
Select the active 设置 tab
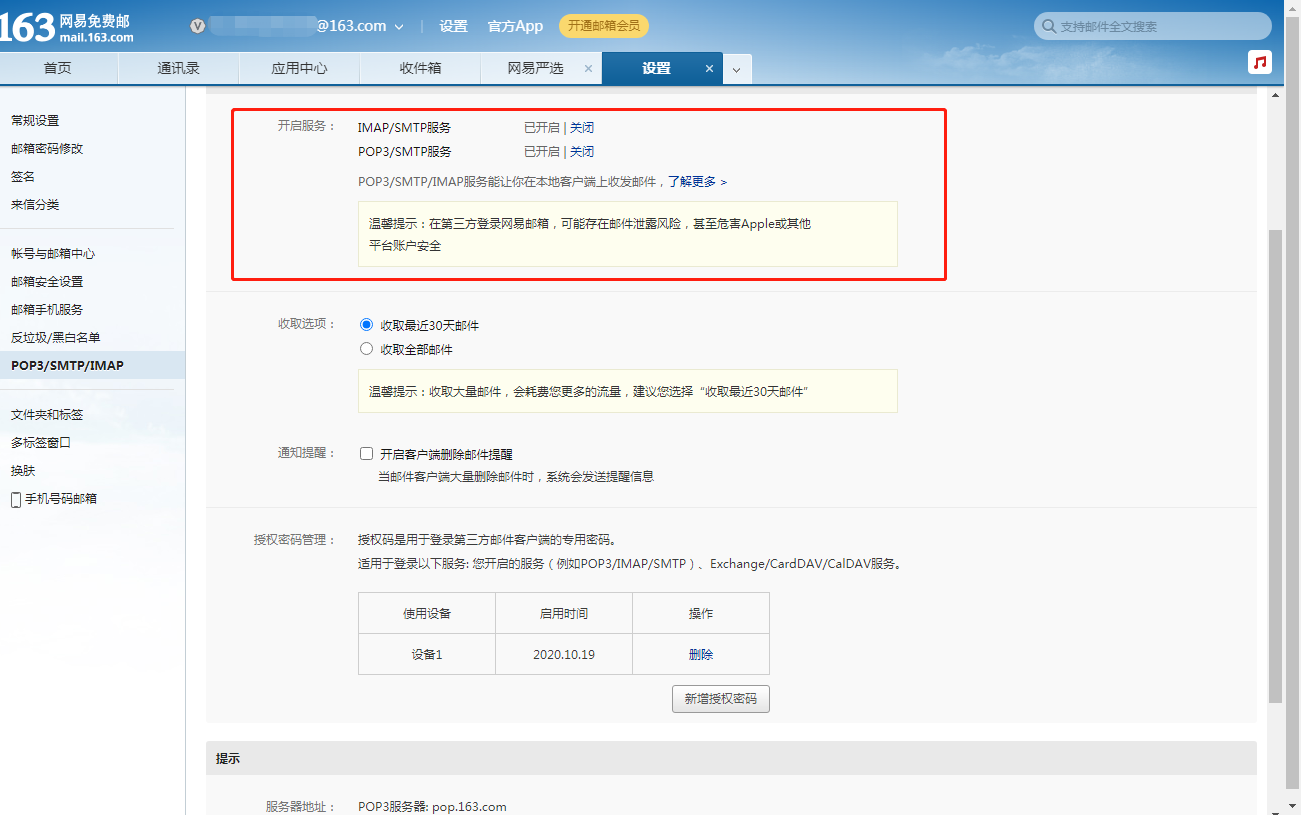tap(656, 69)
